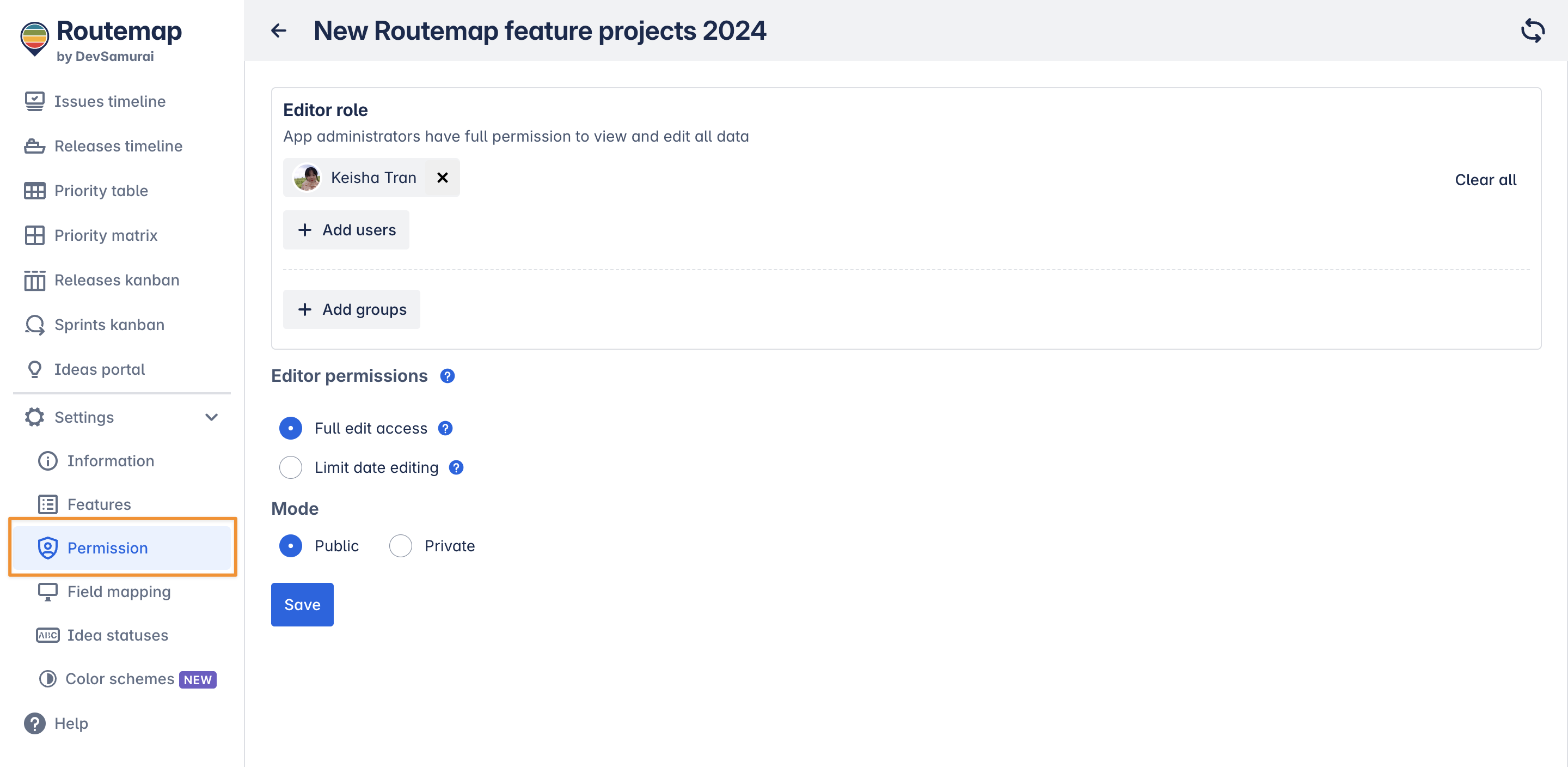Select the Public mode radio button
The width and height of the screenshot is (1568, 767).
(x=290, y=546)
